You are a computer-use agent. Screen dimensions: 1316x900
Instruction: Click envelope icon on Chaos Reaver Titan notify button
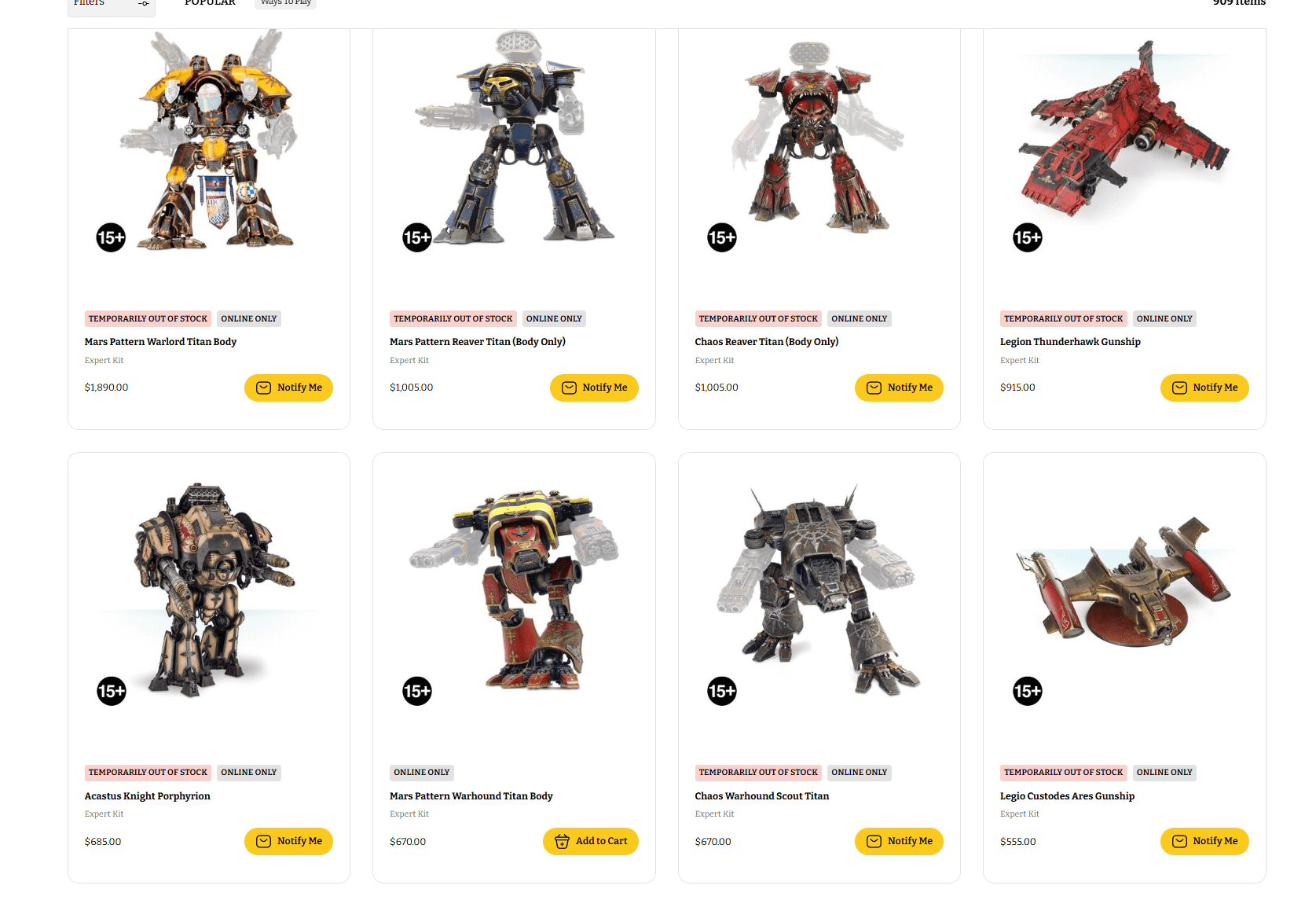pyautogui.click(x=874, y=388)
